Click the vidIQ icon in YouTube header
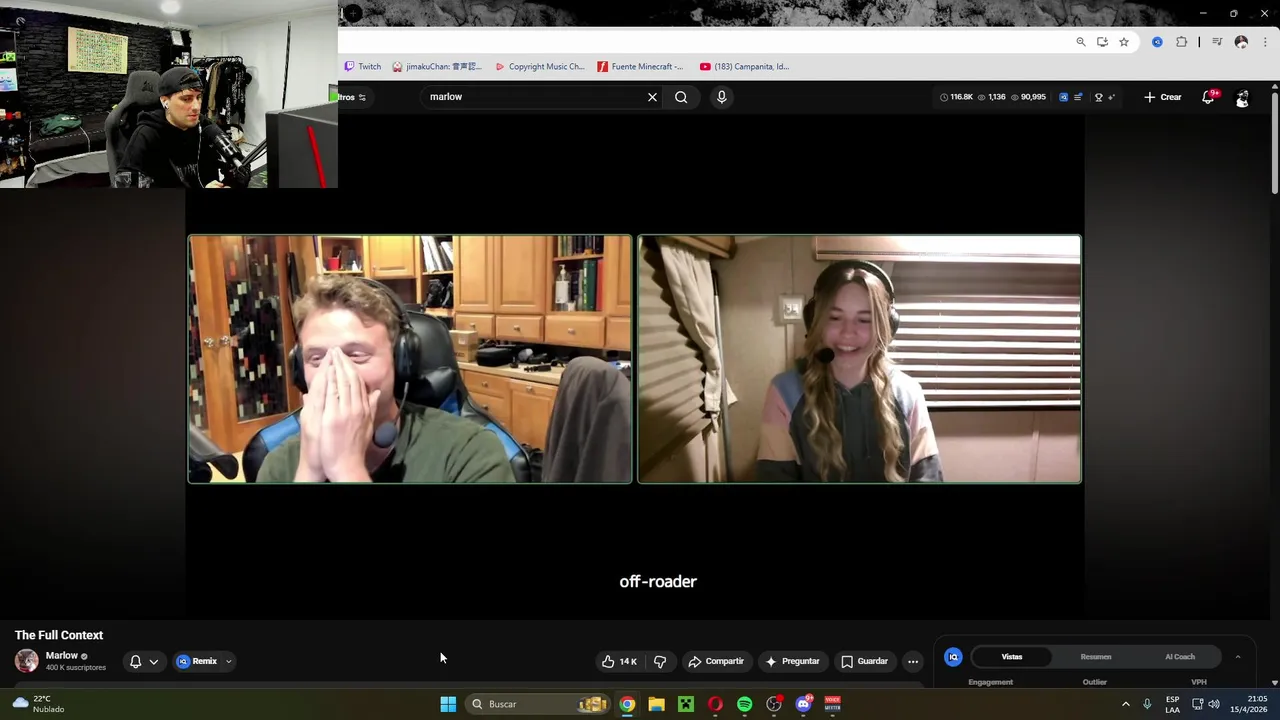The height and width of the screenshot is (720, 1280). point(1063,97)
